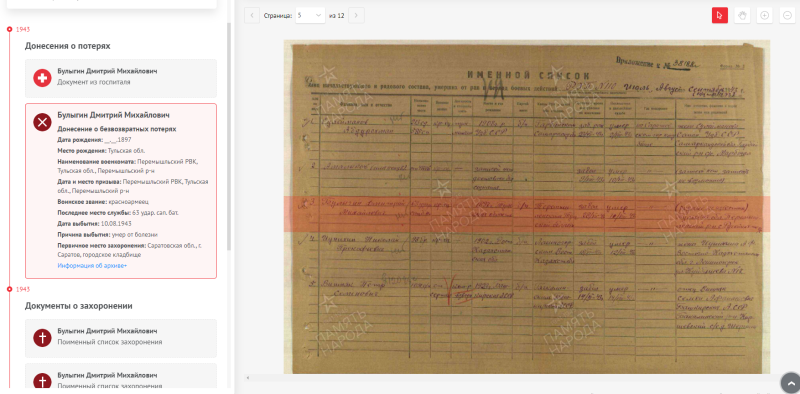
Task: Zoom out with the minus icon
Action: [788, 15]
